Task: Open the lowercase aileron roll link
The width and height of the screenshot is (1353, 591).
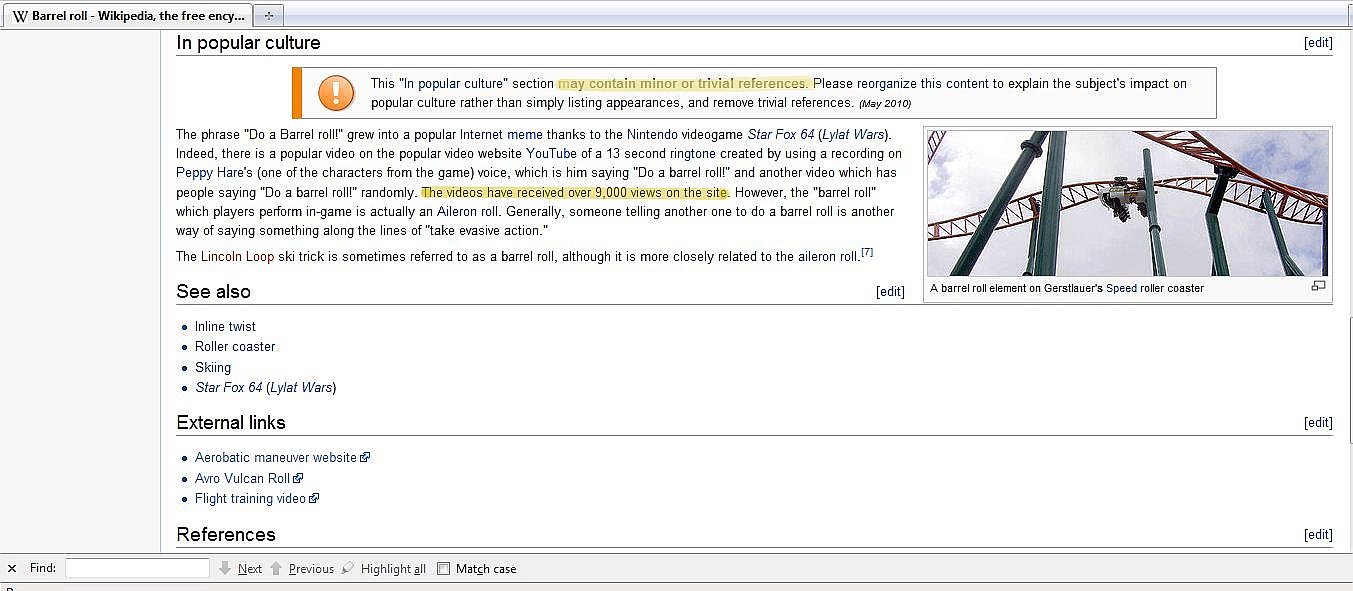Action: tap(828, 257)
